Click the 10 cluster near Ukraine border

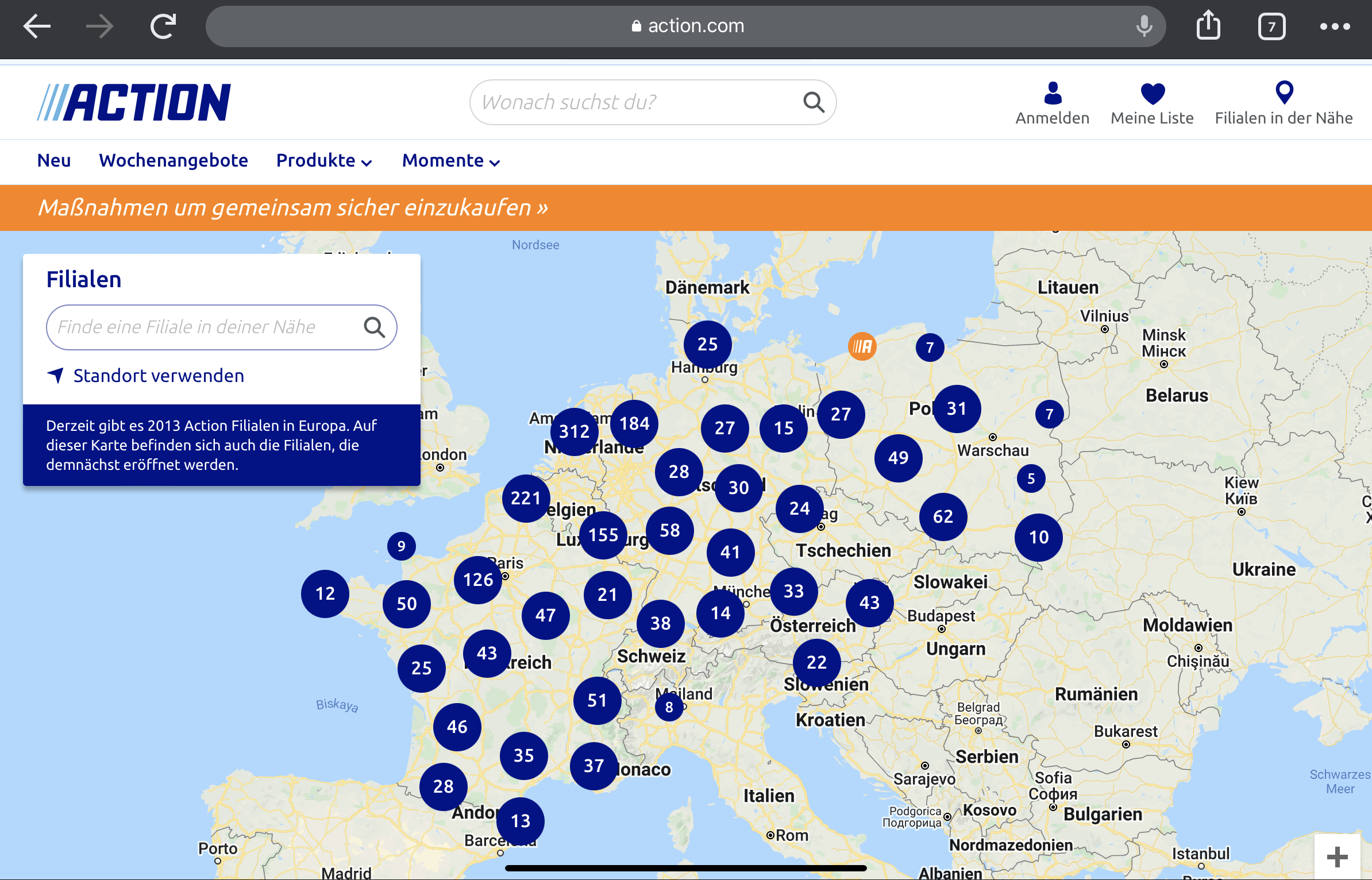pyautogui.click(x=1039, y=537)
